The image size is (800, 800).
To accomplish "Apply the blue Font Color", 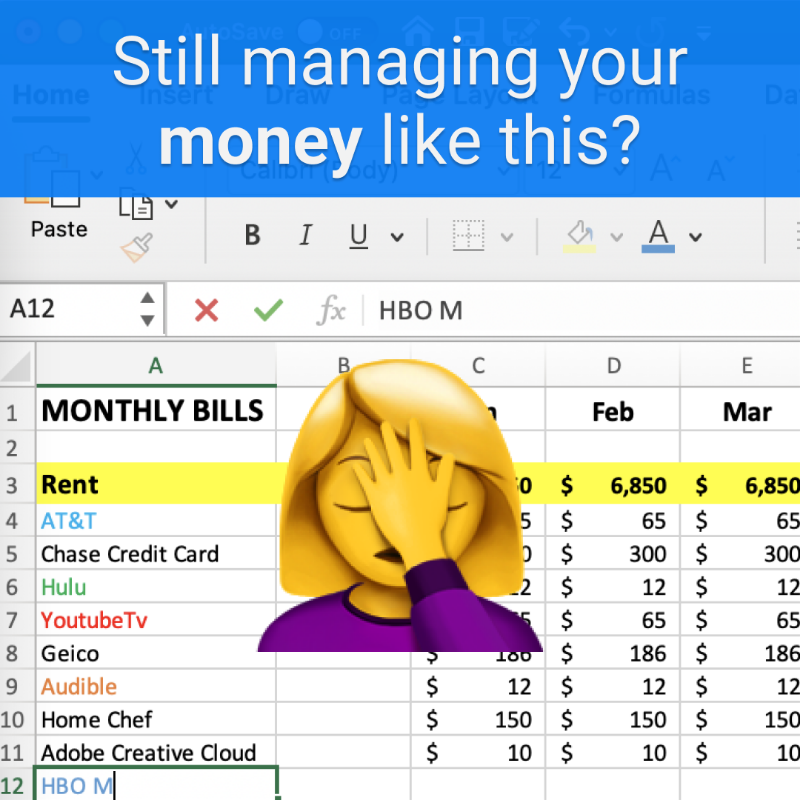I will (658, 236).
